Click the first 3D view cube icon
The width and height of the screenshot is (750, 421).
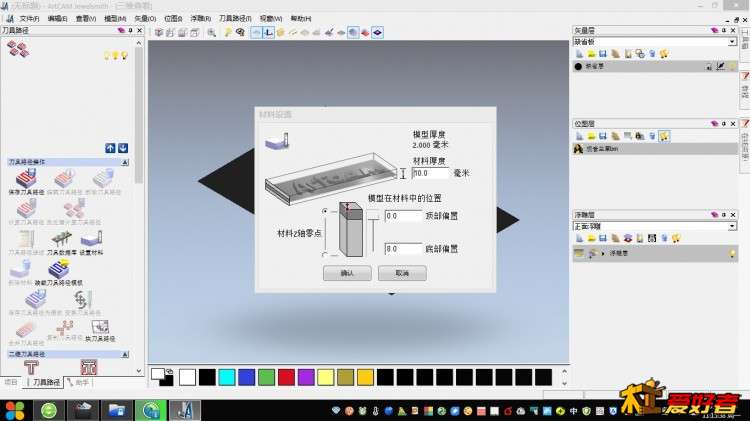tap(158, 33)
